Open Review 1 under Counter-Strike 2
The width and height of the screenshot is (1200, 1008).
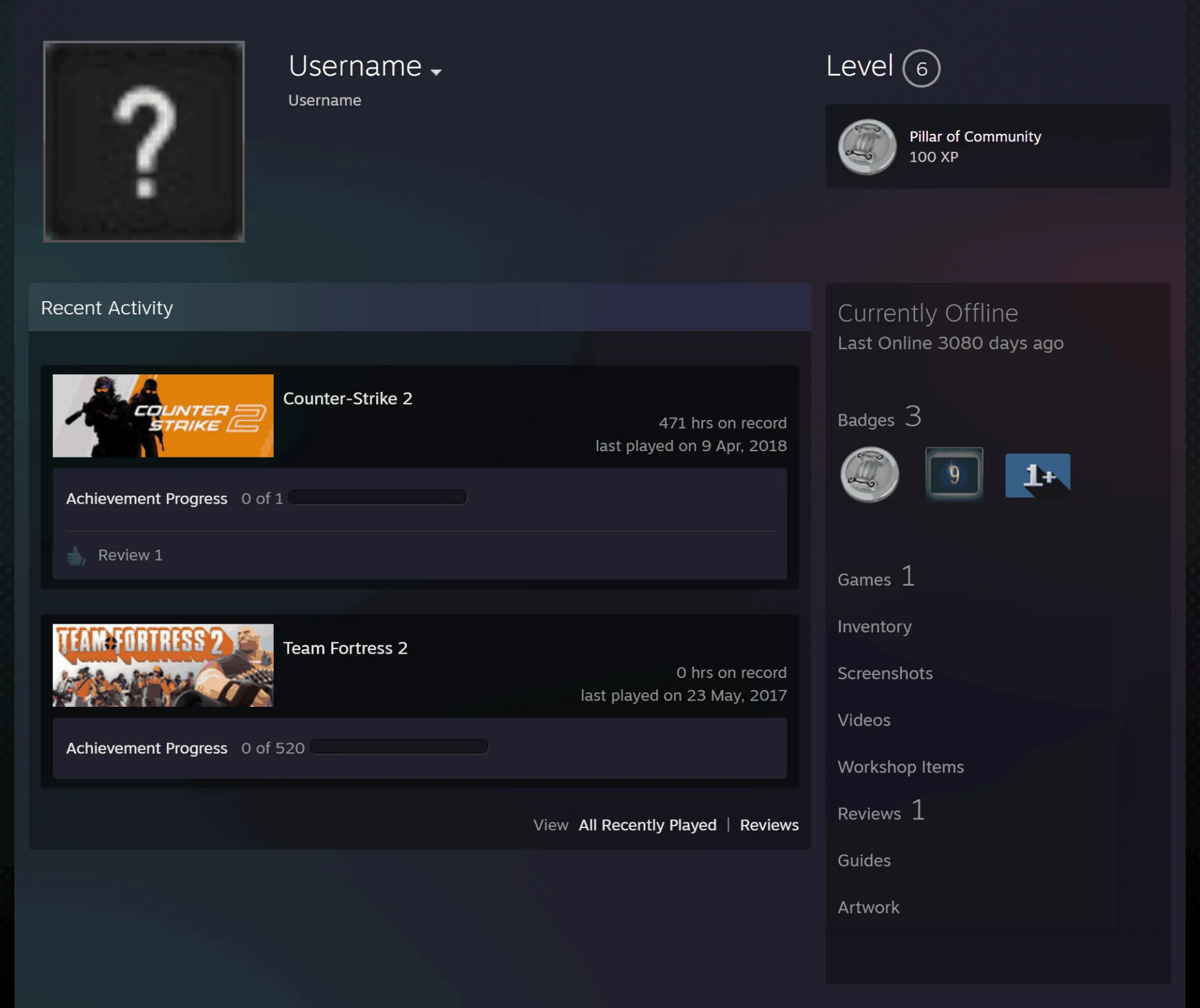click(130, 555)
